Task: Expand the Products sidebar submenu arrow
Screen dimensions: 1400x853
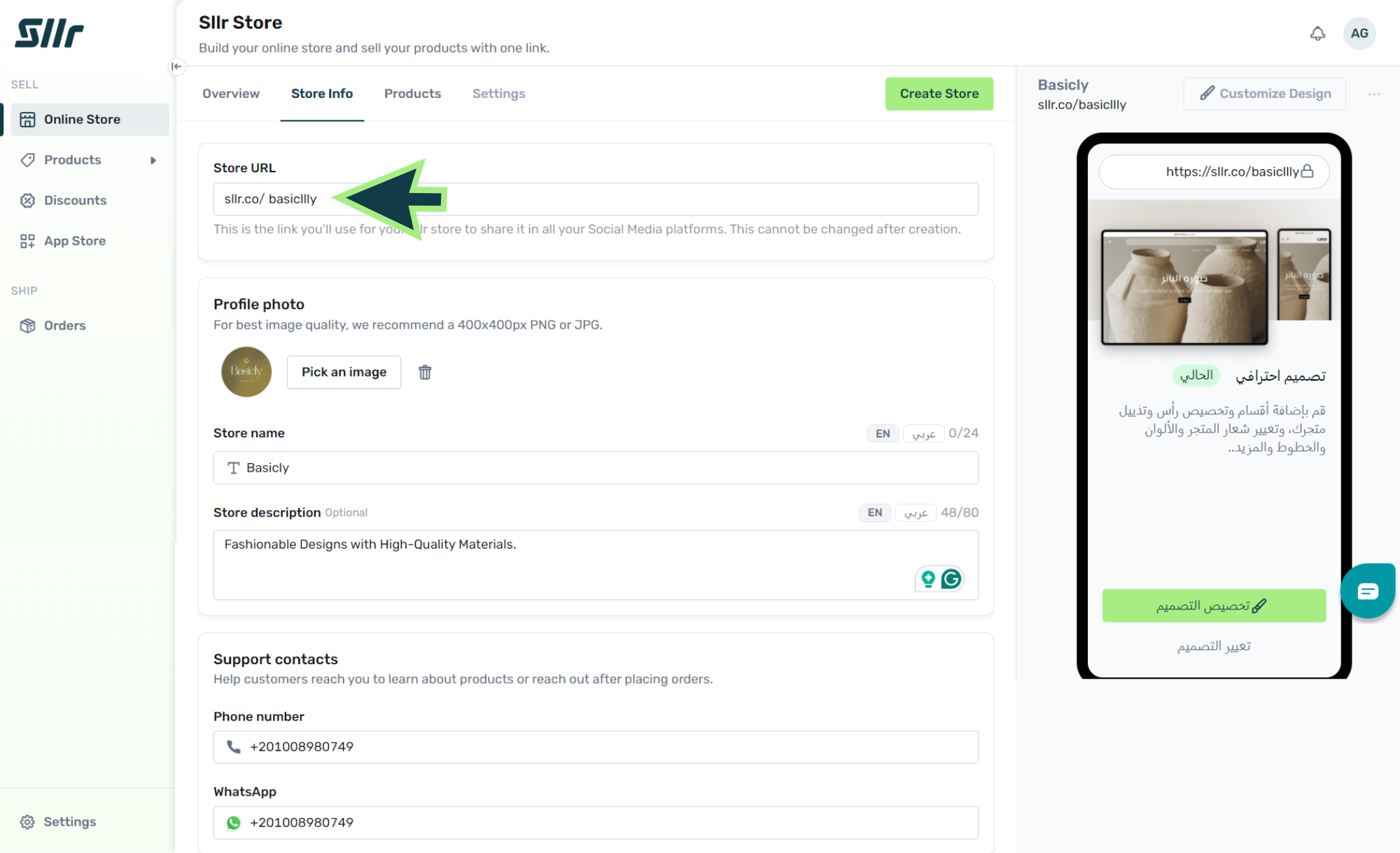Action: coord(153,160)
